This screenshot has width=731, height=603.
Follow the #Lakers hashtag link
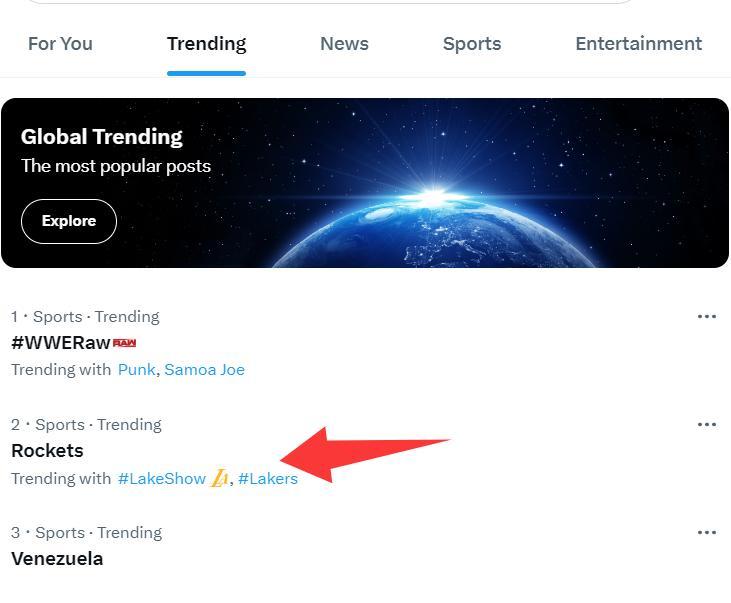click(x=268, y=479)
